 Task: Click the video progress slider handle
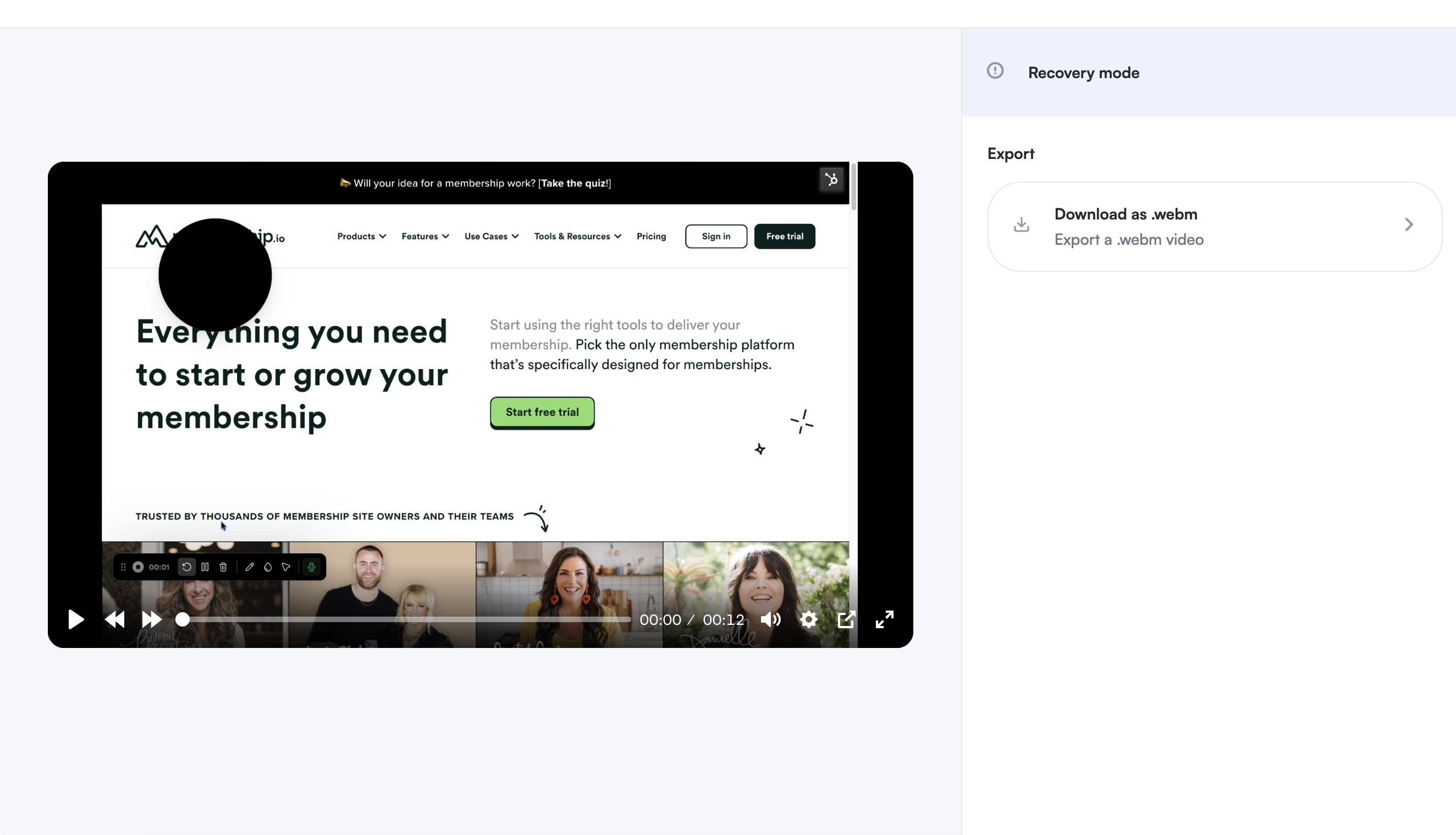pyautogui.click(x=183, y=619)
